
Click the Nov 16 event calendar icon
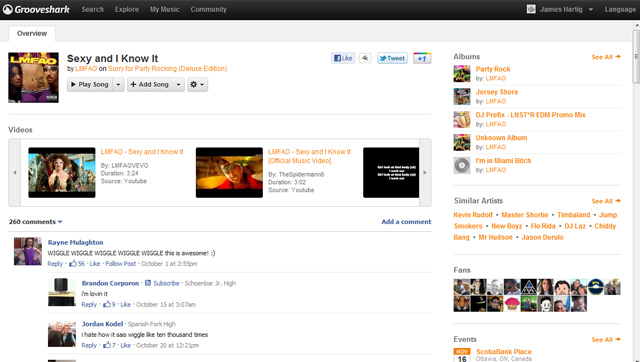point(462,355)
